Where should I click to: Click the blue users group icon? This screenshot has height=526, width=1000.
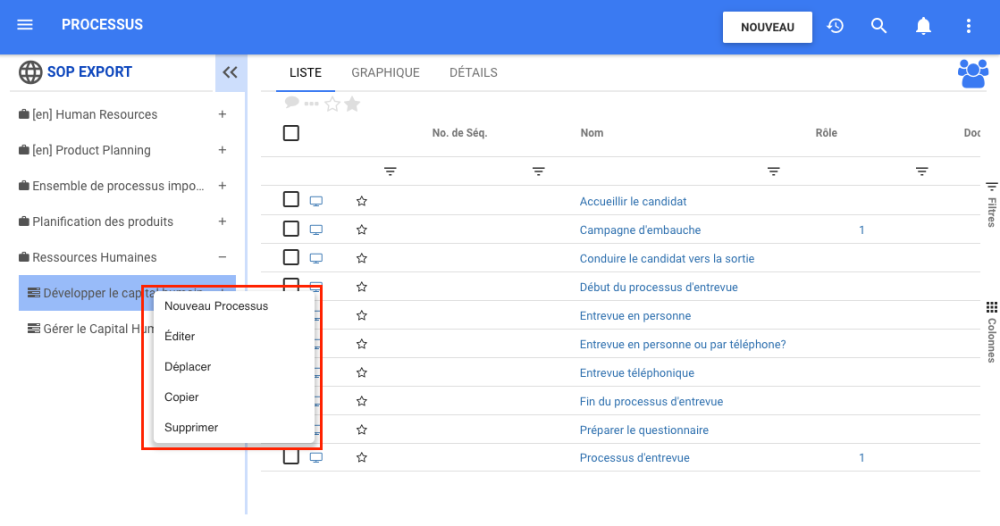click(972, 74)
